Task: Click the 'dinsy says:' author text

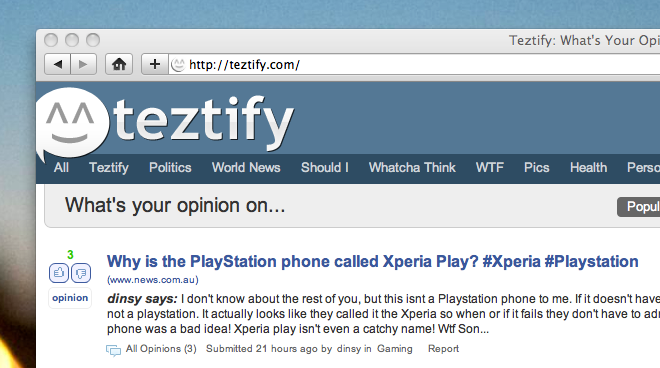Action: point(142,299)
